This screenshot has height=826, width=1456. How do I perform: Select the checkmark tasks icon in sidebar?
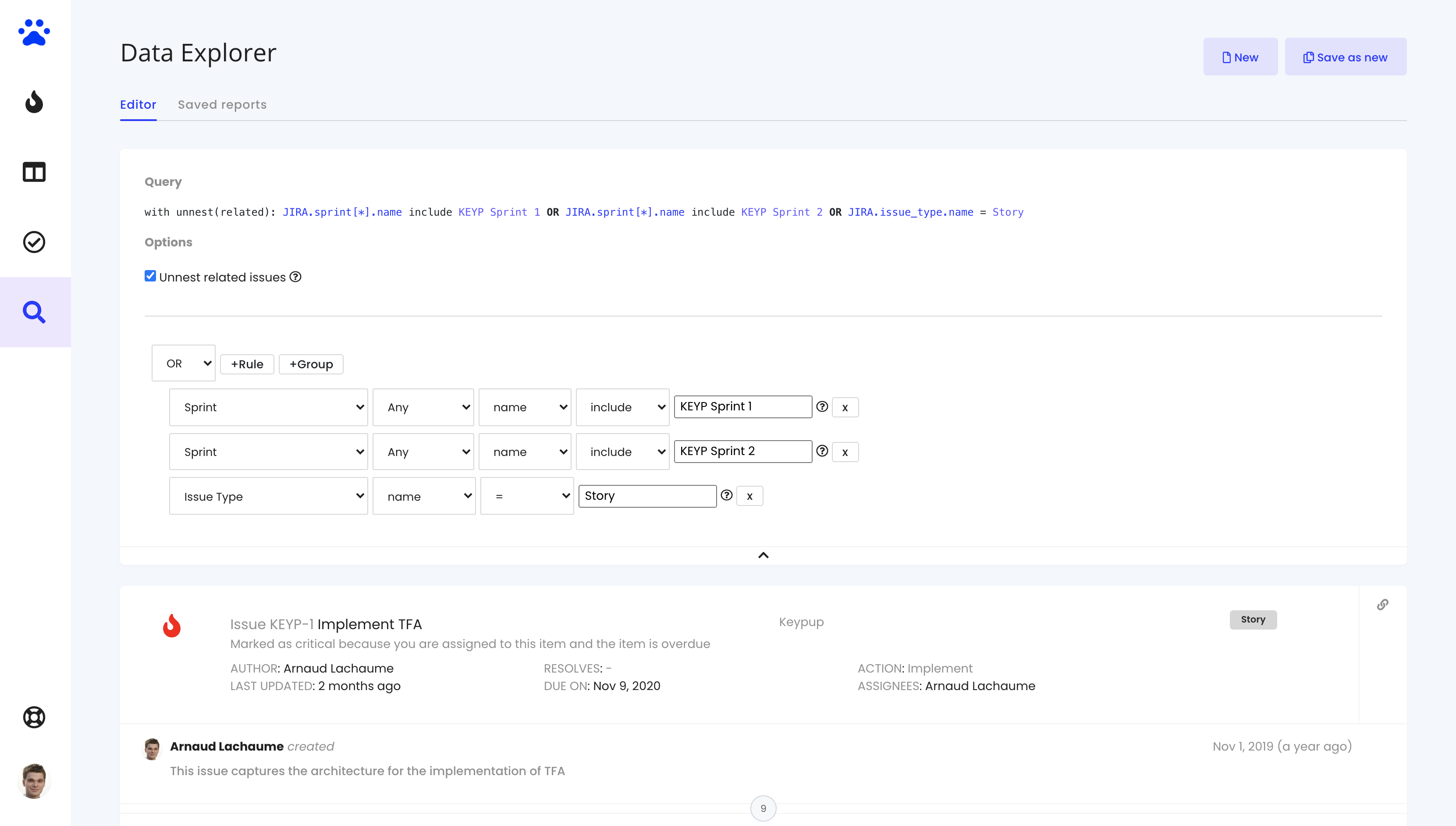coord(34,242)
